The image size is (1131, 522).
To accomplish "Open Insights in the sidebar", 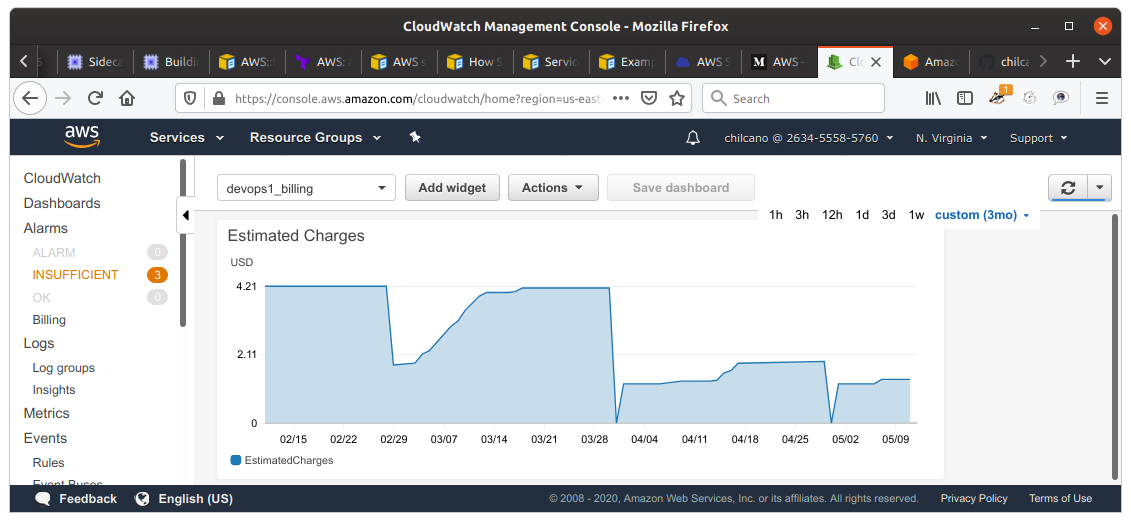I will coord(54,389).
